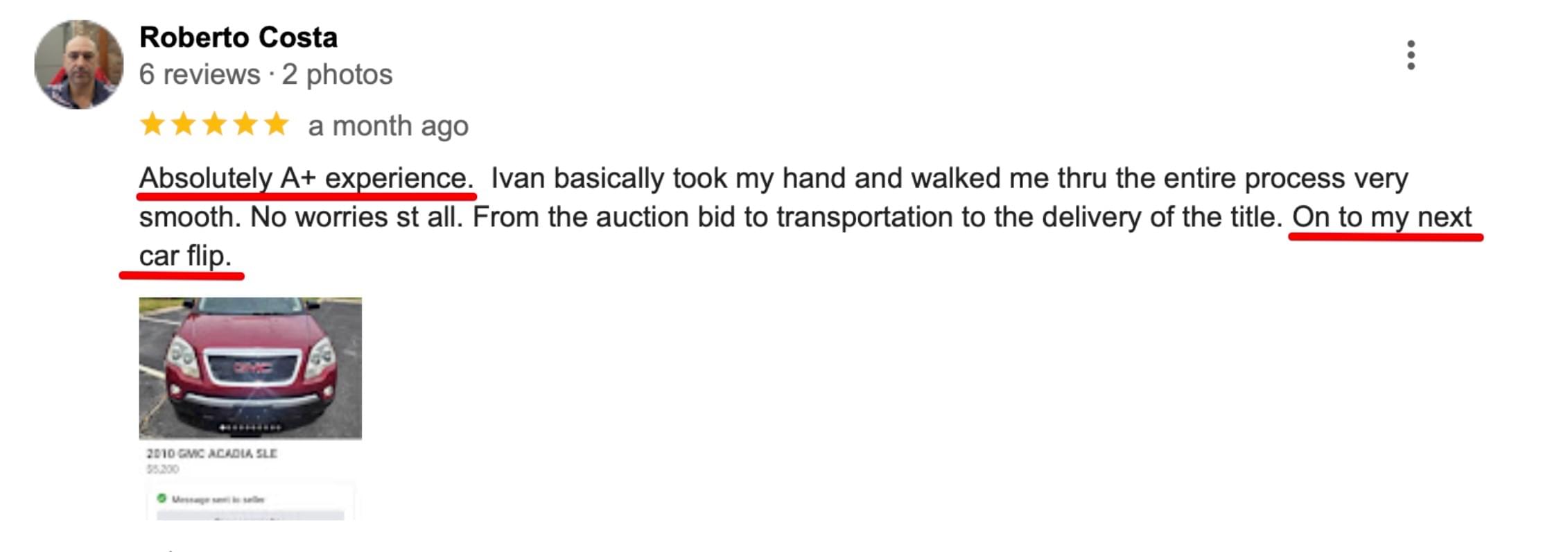Click the 'a month ago' timestamp
Image resolution: width=1568 pixels, height=552 pixels.
point(388,126)
